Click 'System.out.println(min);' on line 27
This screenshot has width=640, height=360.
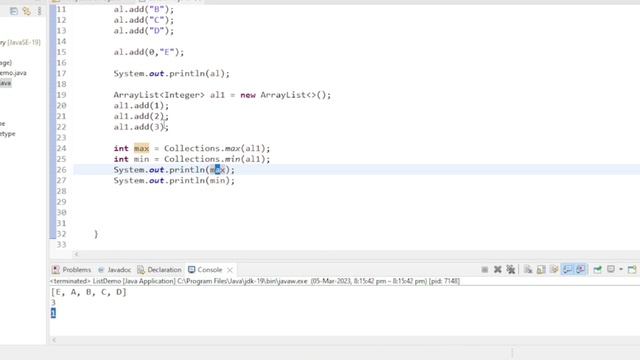174,180
